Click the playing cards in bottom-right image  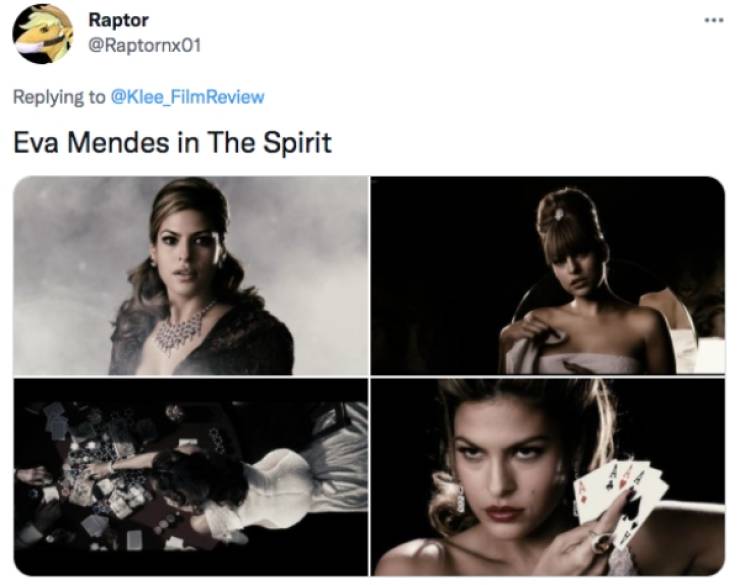[x=620, y=500]
